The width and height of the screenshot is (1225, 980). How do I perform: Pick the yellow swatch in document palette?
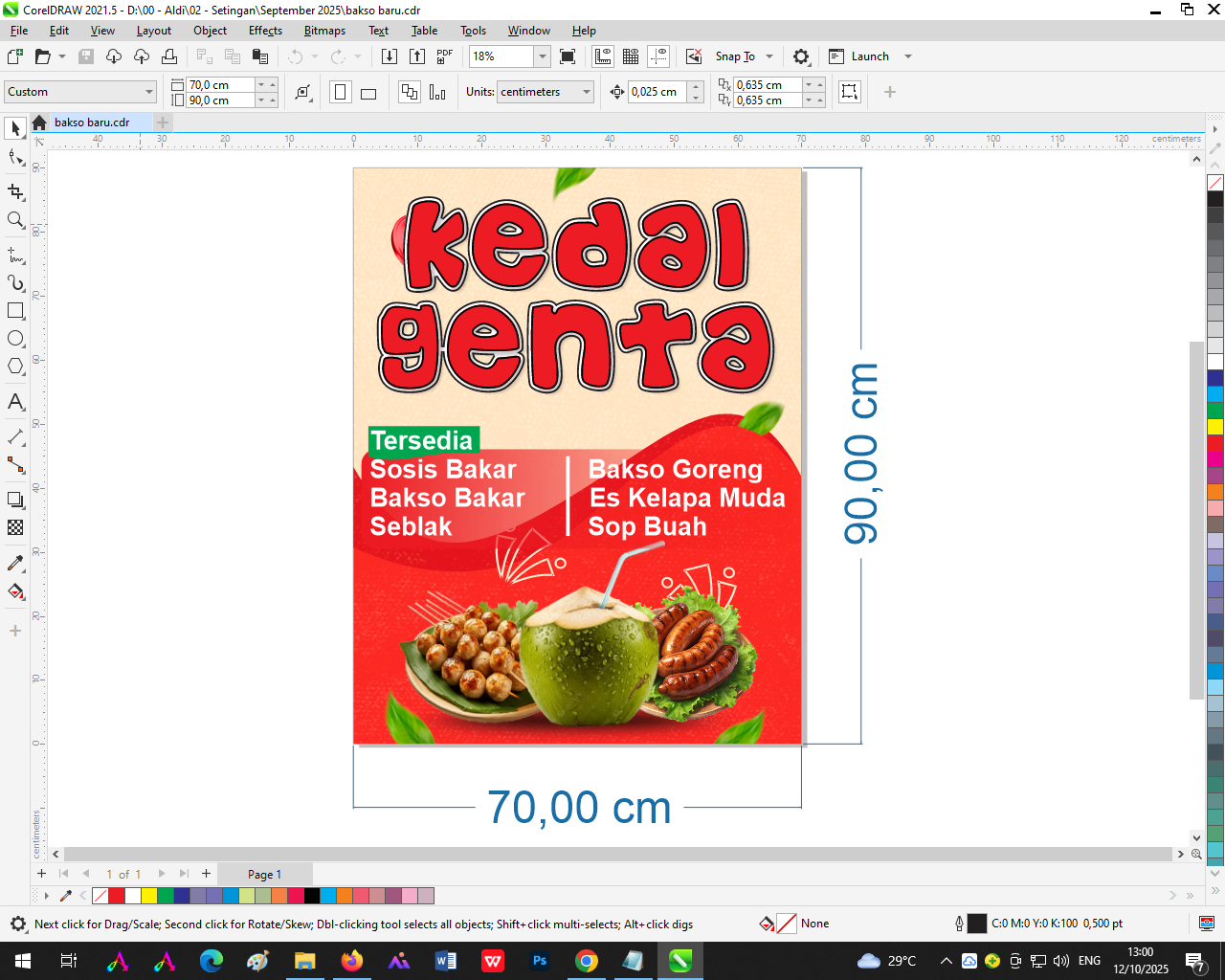point(149,896)
